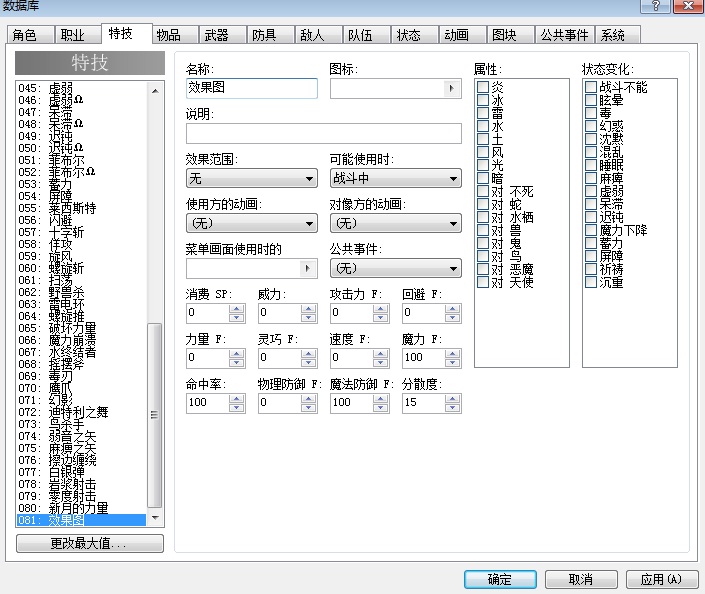Decrease magic defense F spinner
Screen dimensions: 705x594
380,408
